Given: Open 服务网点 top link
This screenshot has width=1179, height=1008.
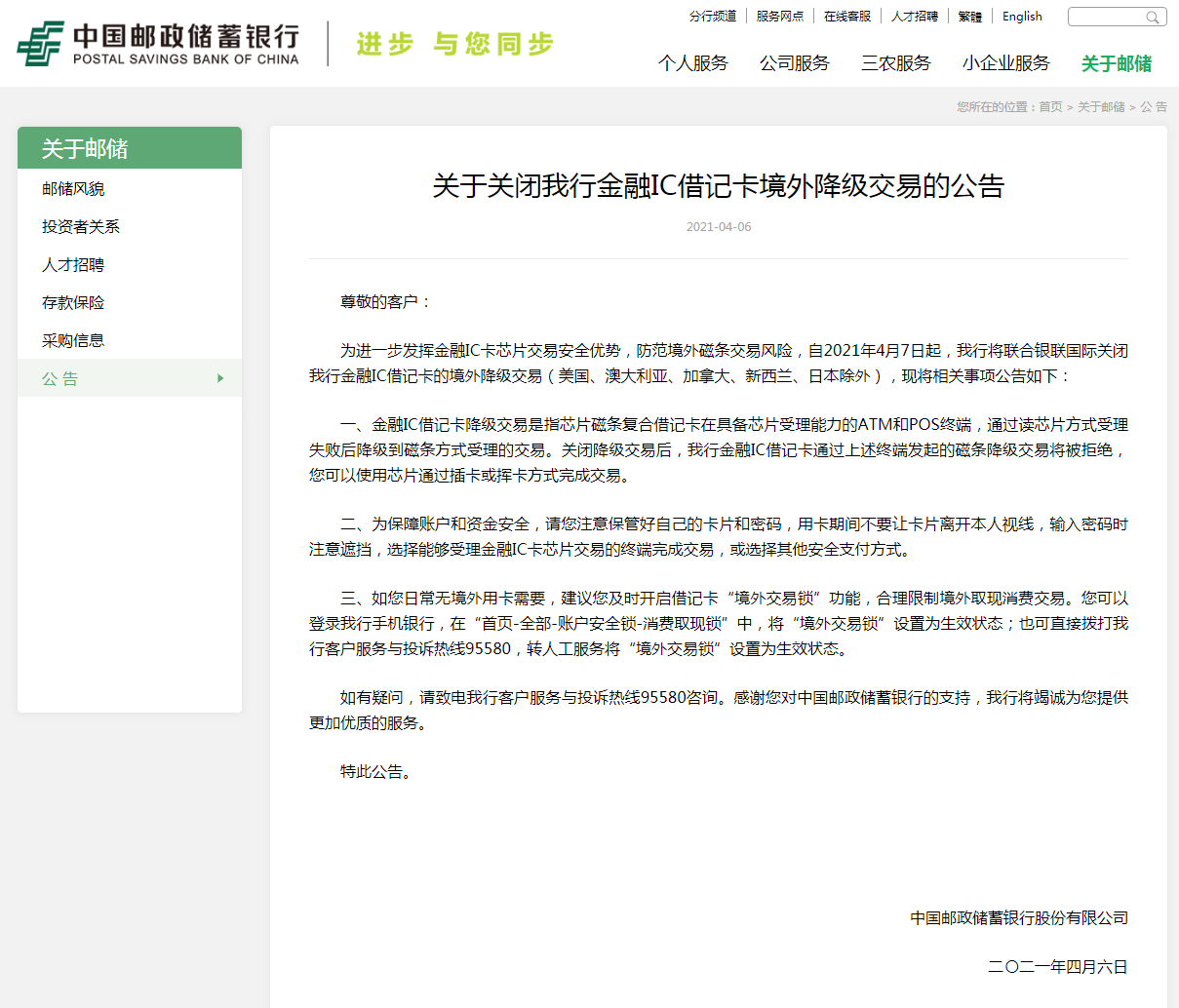Looking at the screenshot, I should click(x=780, y=17).
